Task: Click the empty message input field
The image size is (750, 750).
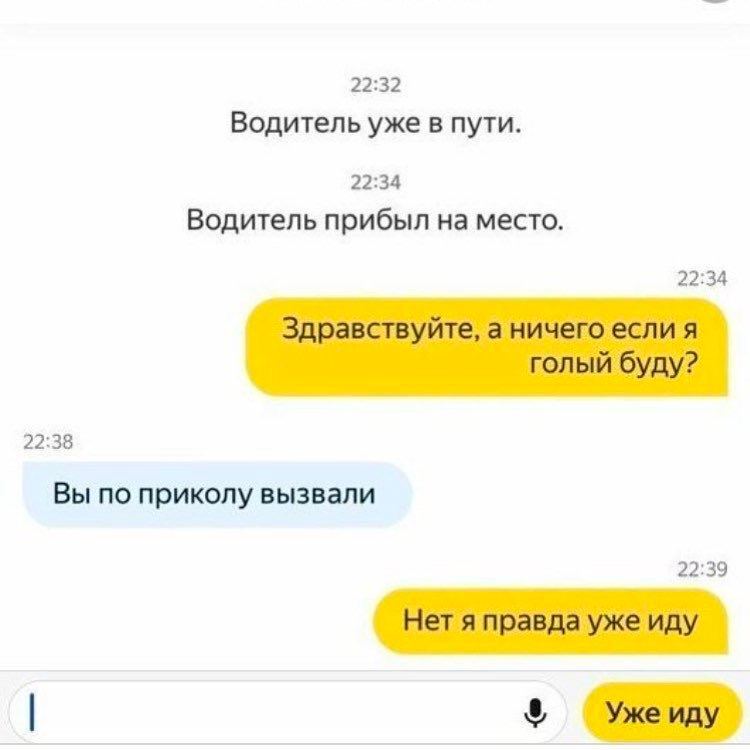Action: coord(287,712)
